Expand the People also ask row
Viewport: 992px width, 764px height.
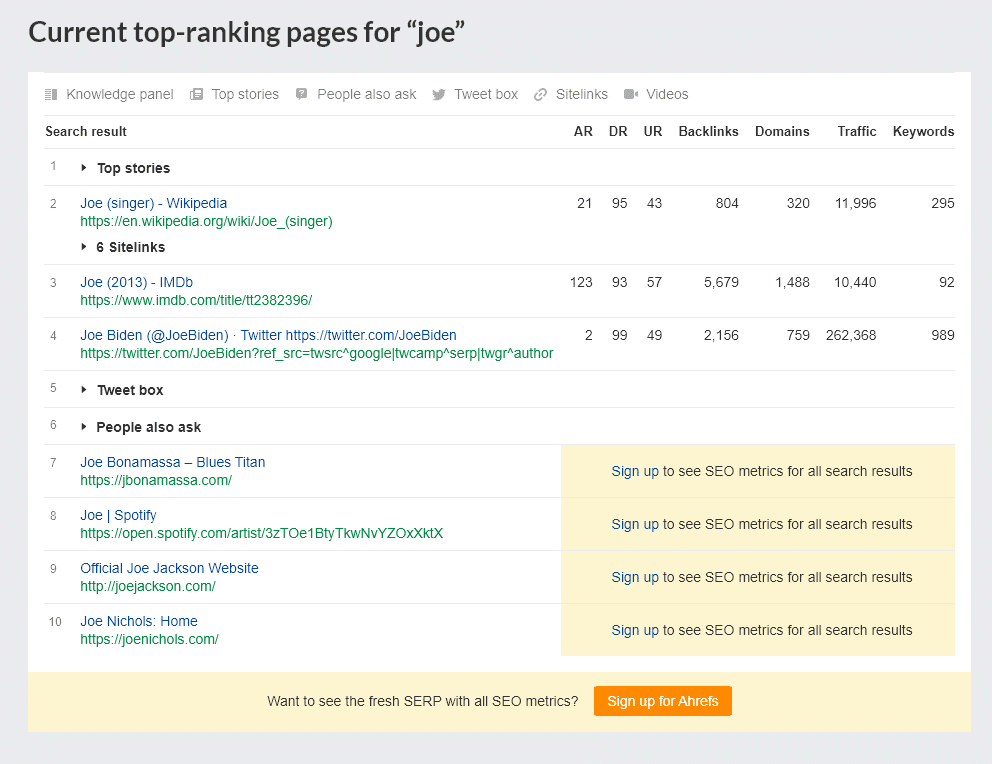(x=84, y=427)
